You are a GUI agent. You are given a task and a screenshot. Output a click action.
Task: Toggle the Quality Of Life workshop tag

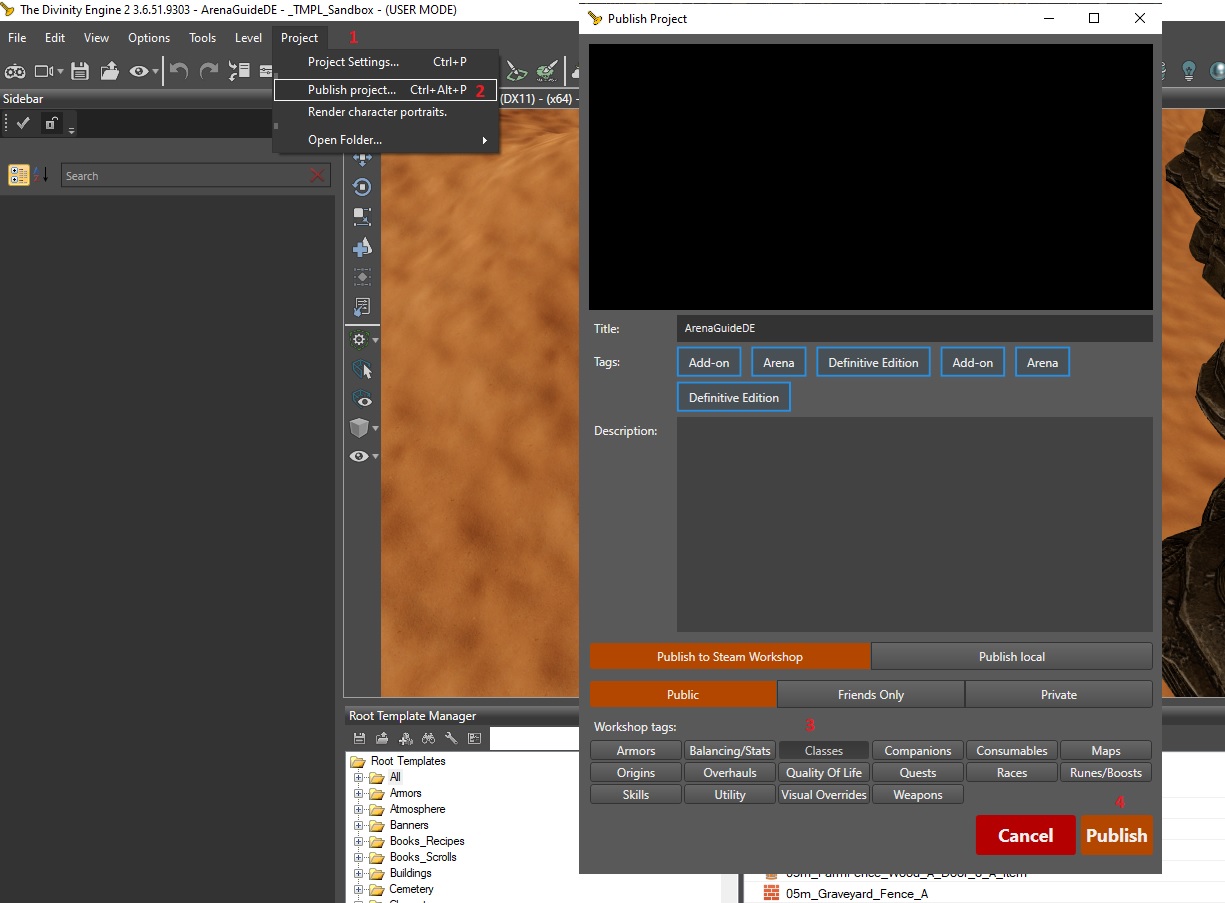(x=824, y=773)
